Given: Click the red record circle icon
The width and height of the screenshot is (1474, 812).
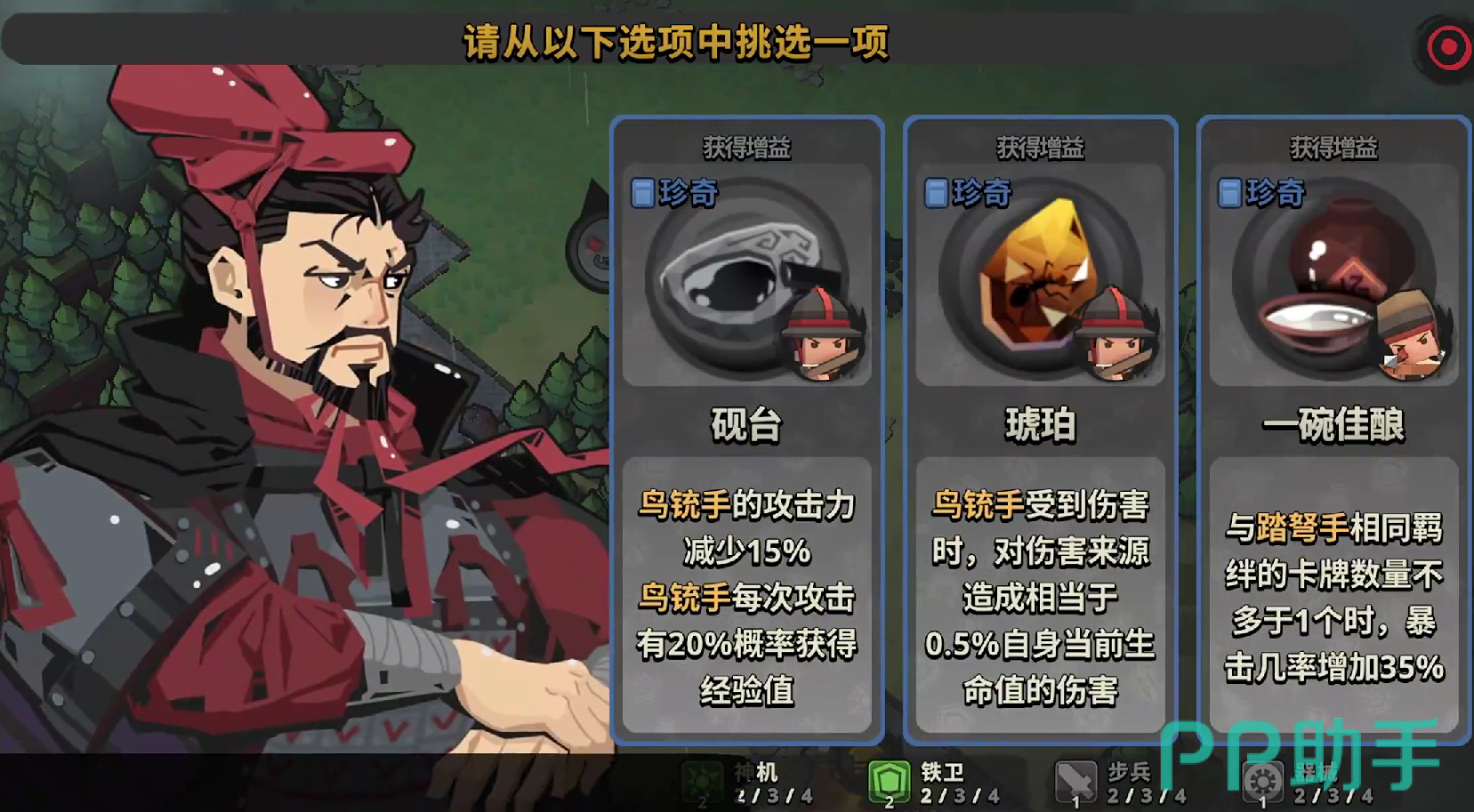Looking at the screenshot, I should (x=1448, y=47).
